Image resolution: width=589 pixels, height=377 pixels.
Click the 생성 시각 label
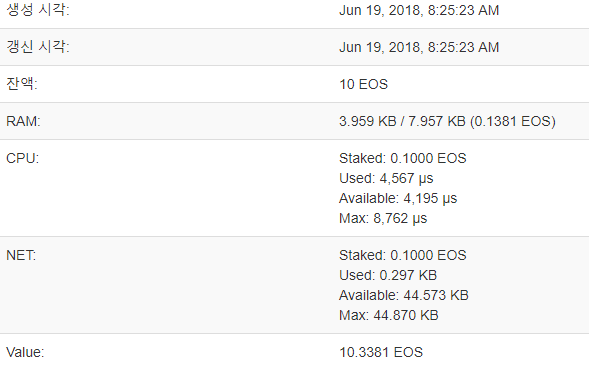[38, 9]
